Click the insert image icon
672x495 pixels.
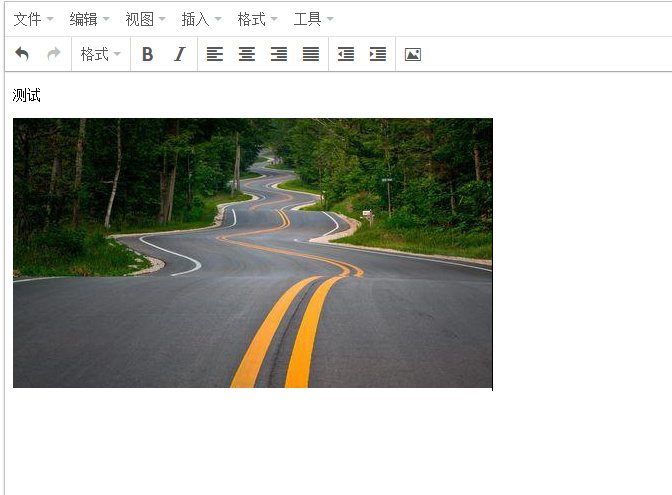coord(413,54)
